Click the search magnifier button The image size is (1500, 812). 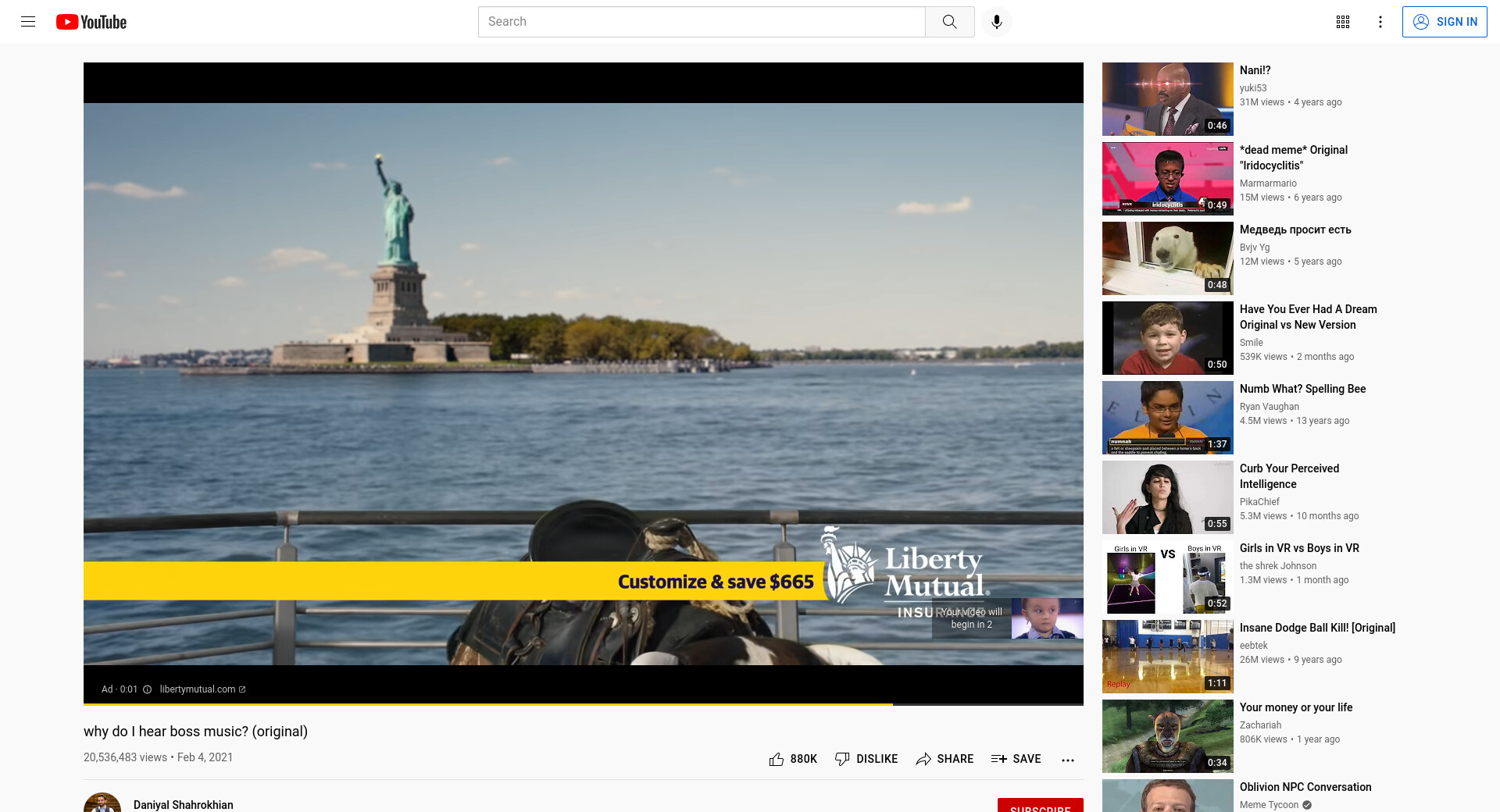(949, 22)
